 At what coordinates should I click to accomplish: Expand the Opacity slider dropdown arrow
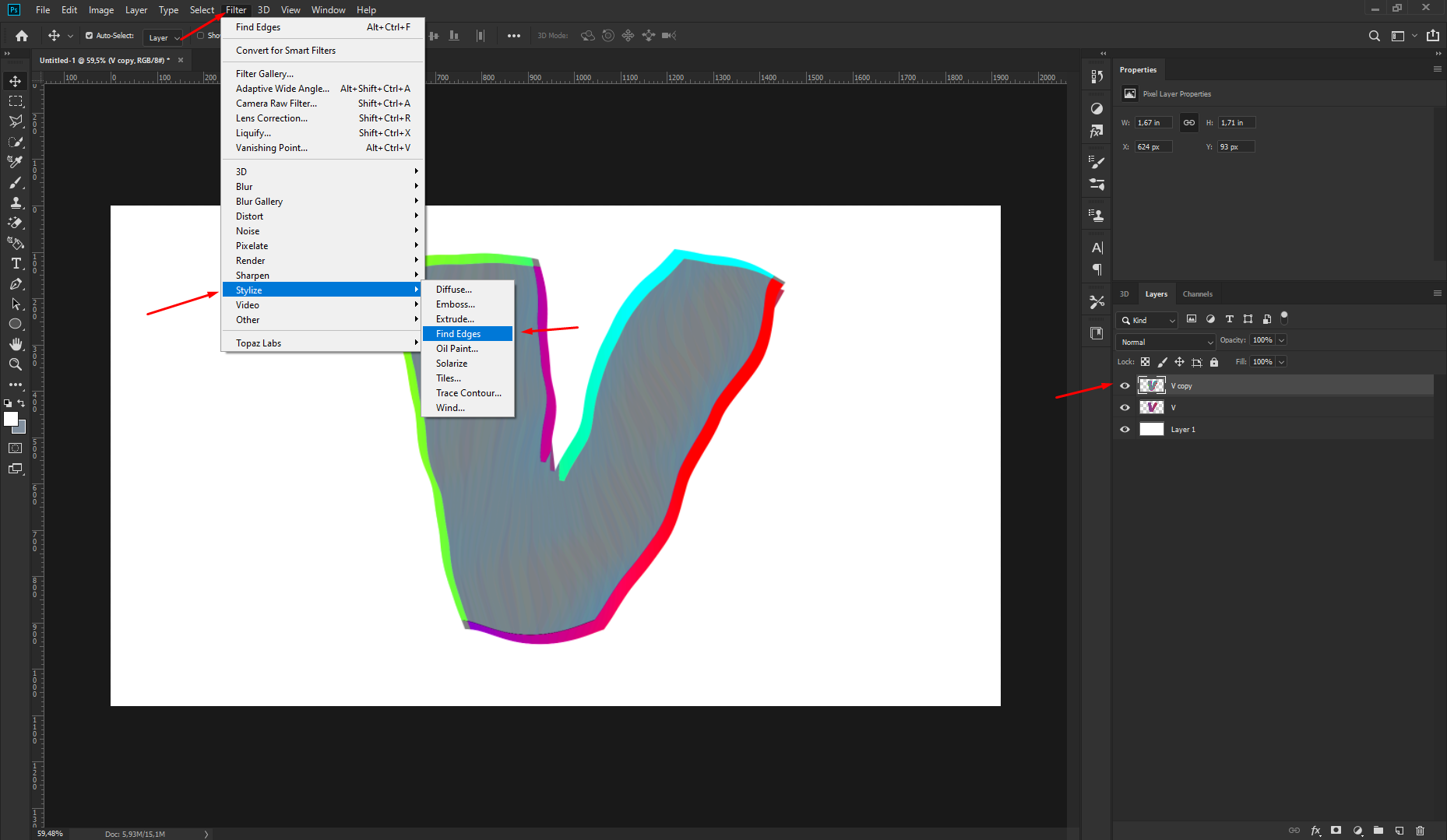pos(1282,340)
